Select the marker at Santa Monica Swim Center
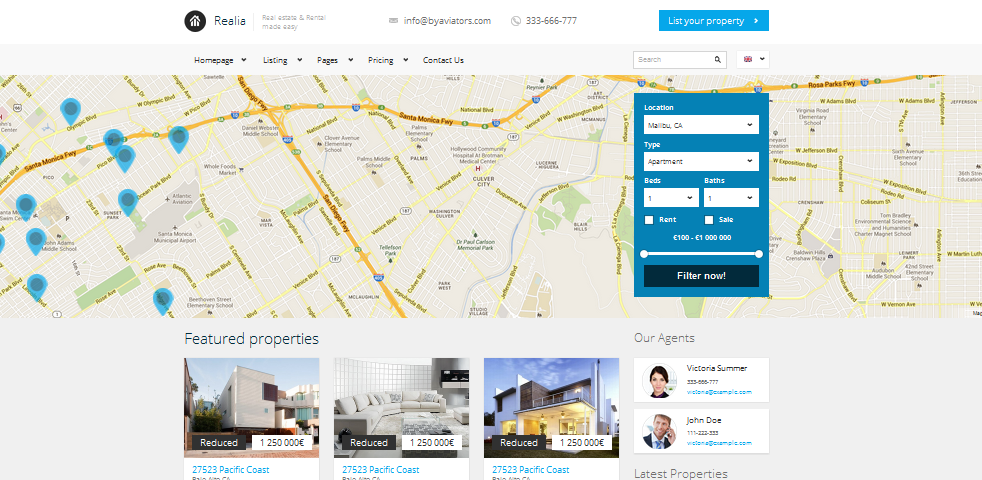 coord(26,207)
